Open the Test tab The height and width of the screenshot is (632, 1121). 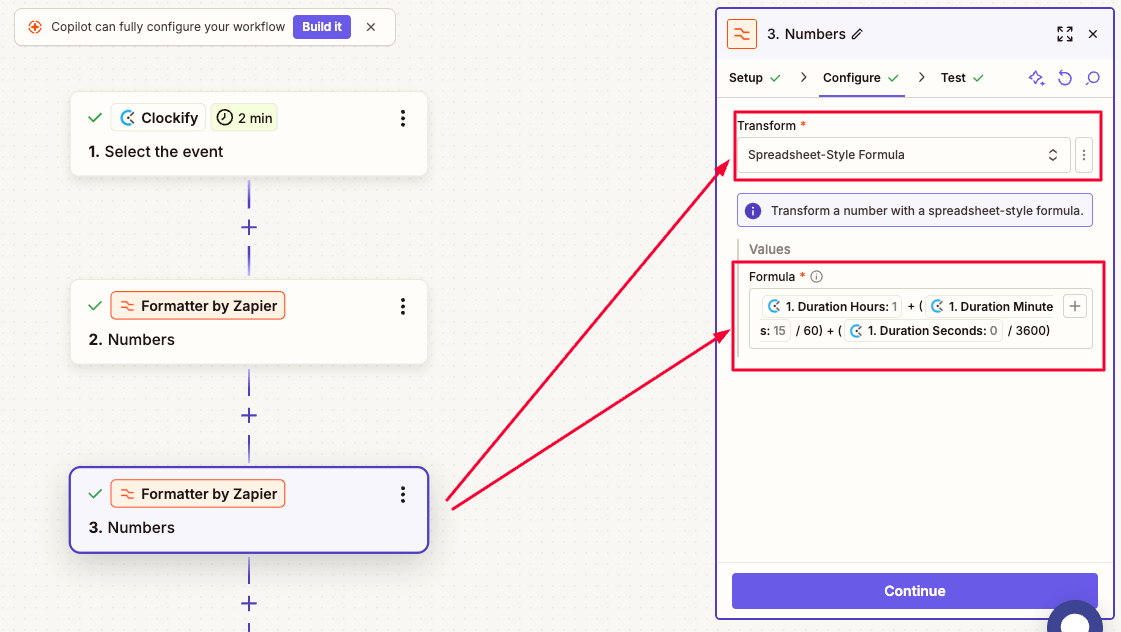coord(953,77)
